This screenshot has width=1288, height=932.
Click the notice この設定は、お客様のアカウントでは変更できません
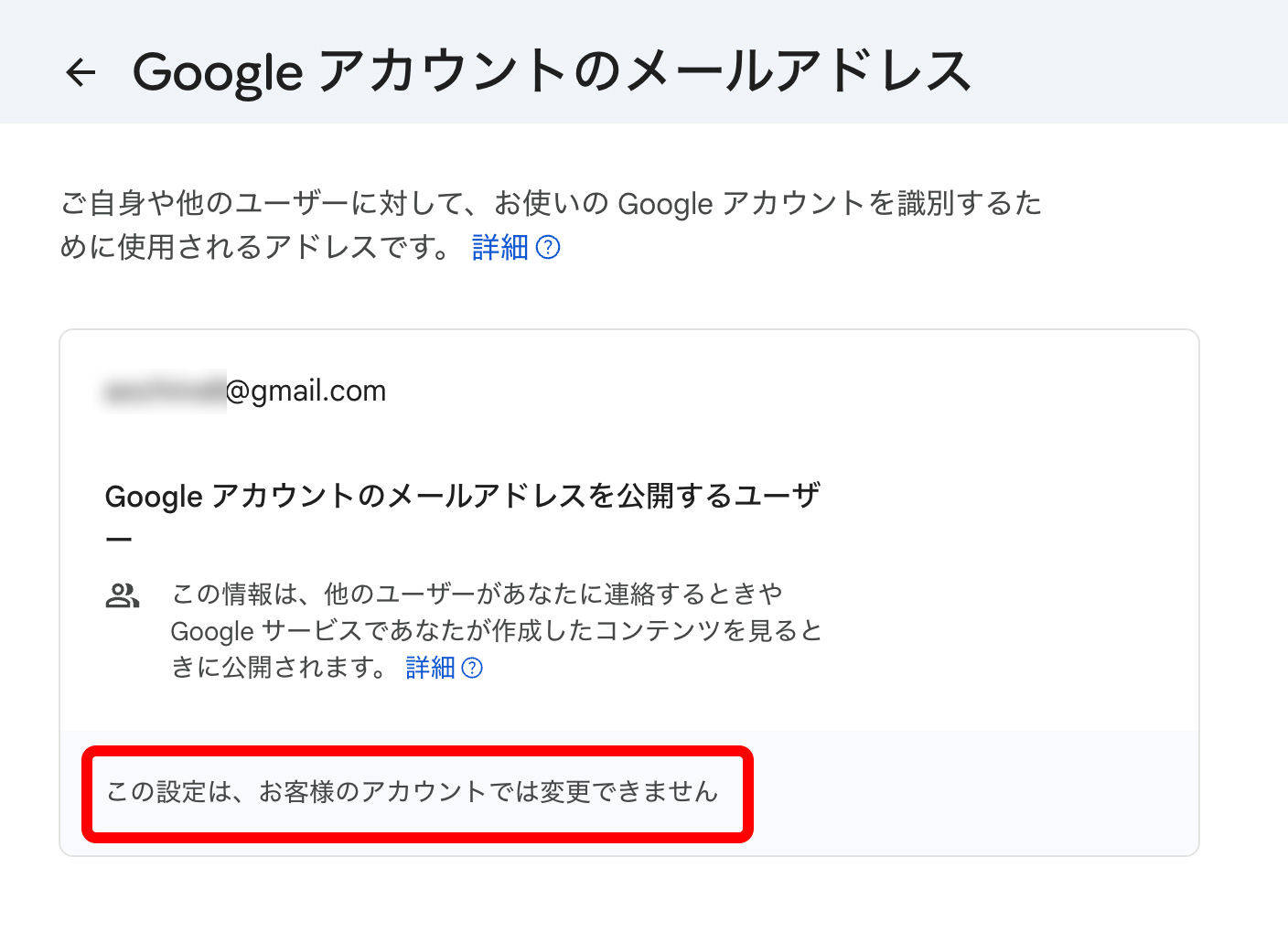click(413, 792)
